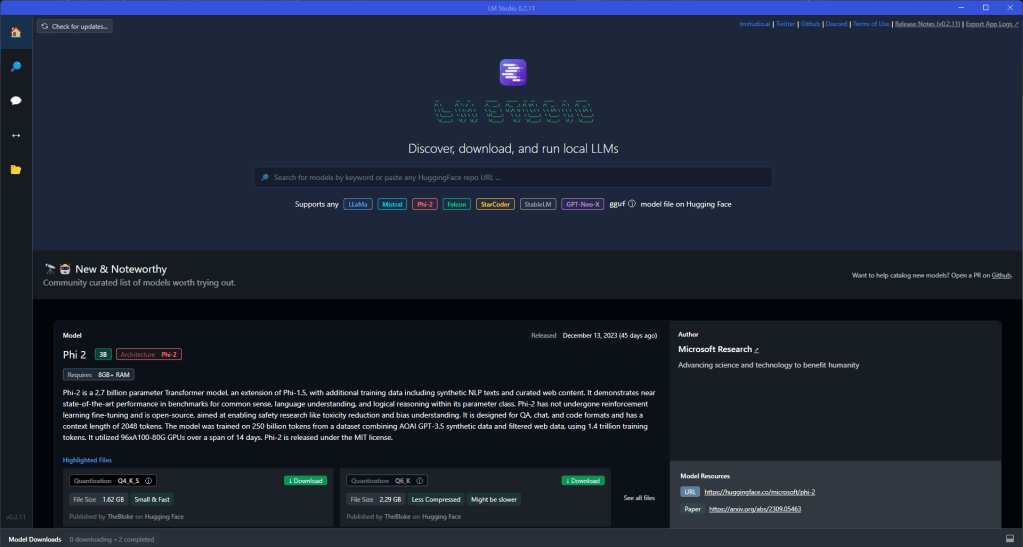Open the AI Chat speech bubble icon
The height and width of the screenshot is (547, 1023).
[15, 101]
